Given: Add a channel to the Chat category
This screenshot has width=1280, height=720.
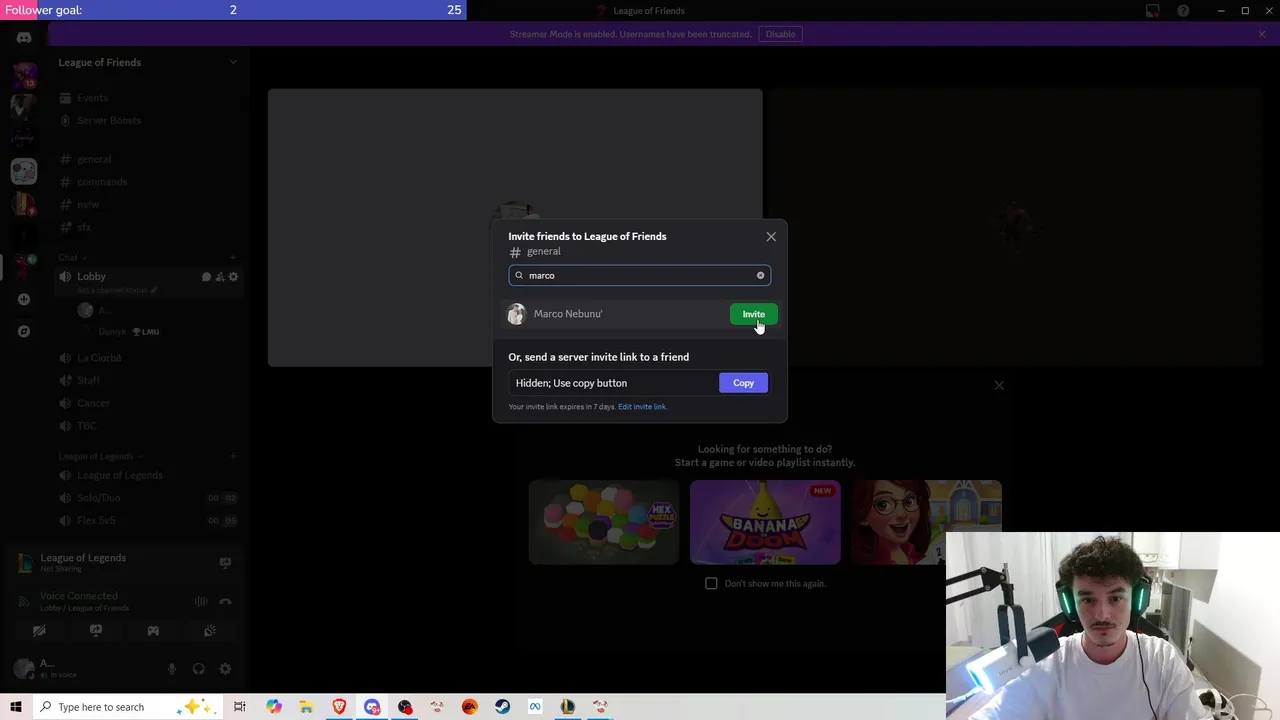Looking at the screenshot, I should 233,257.
